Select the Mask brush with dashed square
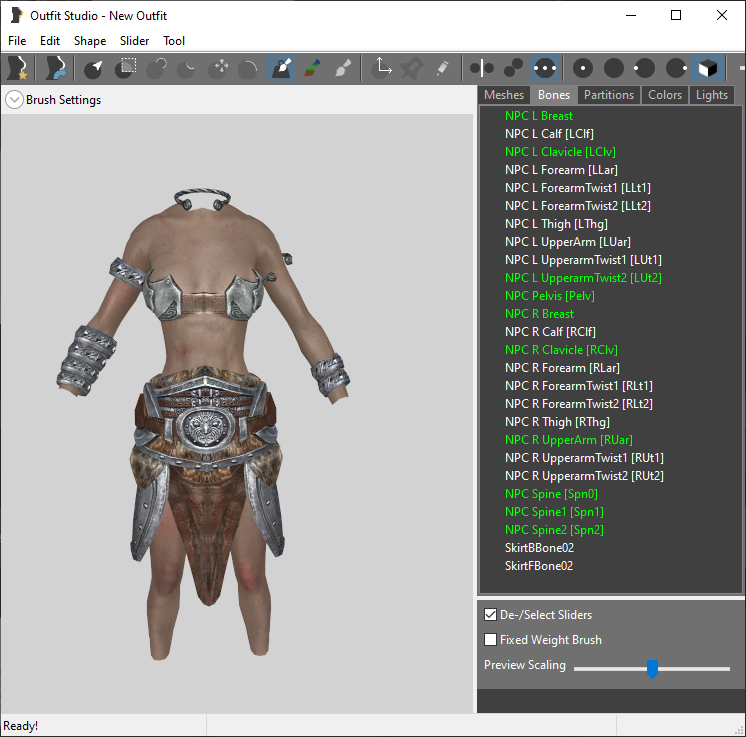The width and height of the screenshot is (746, 737). pyautogui.click(x=125, y=68)
